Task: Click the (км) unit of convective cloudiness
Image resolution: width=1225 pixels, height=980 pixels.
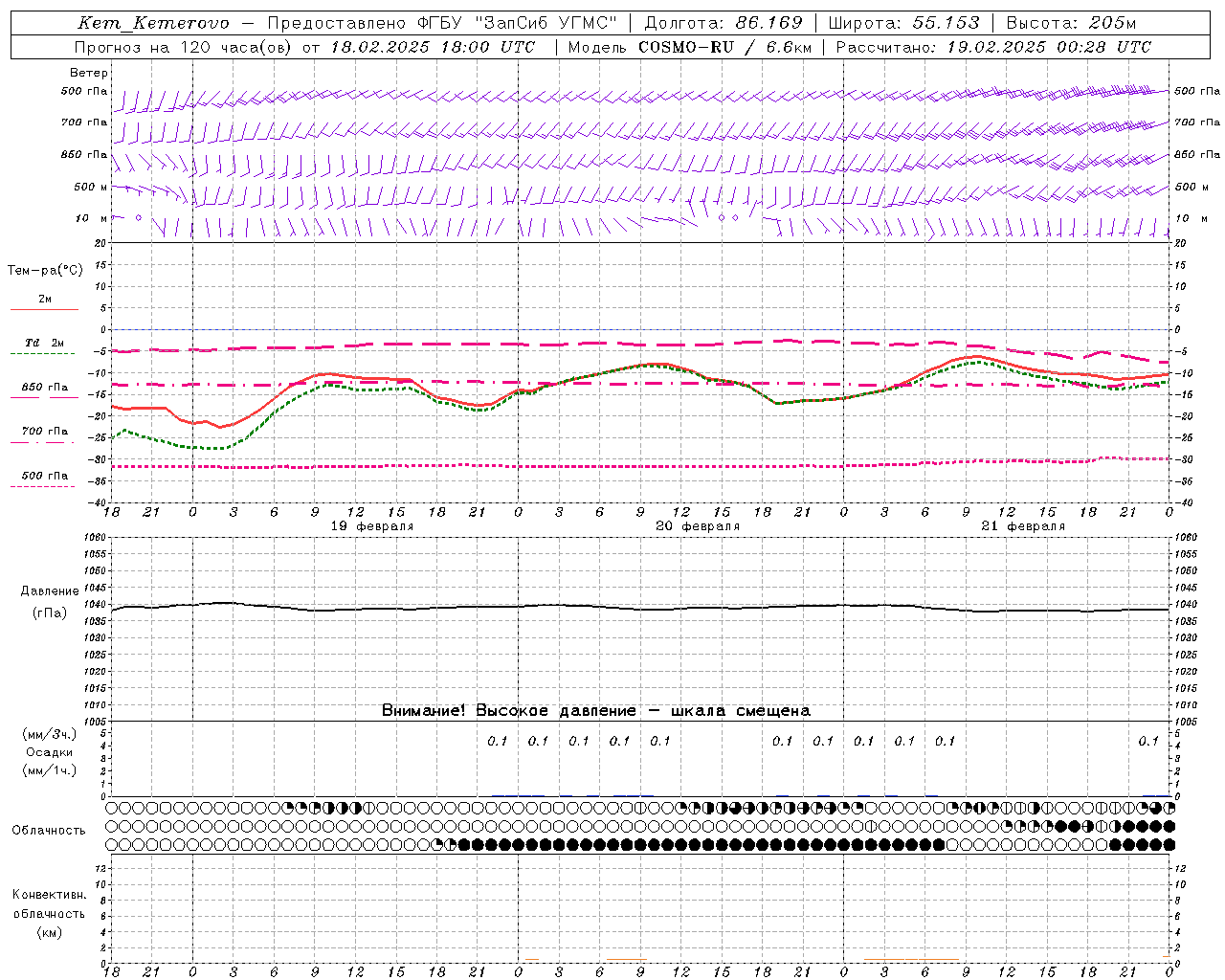Action: 49,932
